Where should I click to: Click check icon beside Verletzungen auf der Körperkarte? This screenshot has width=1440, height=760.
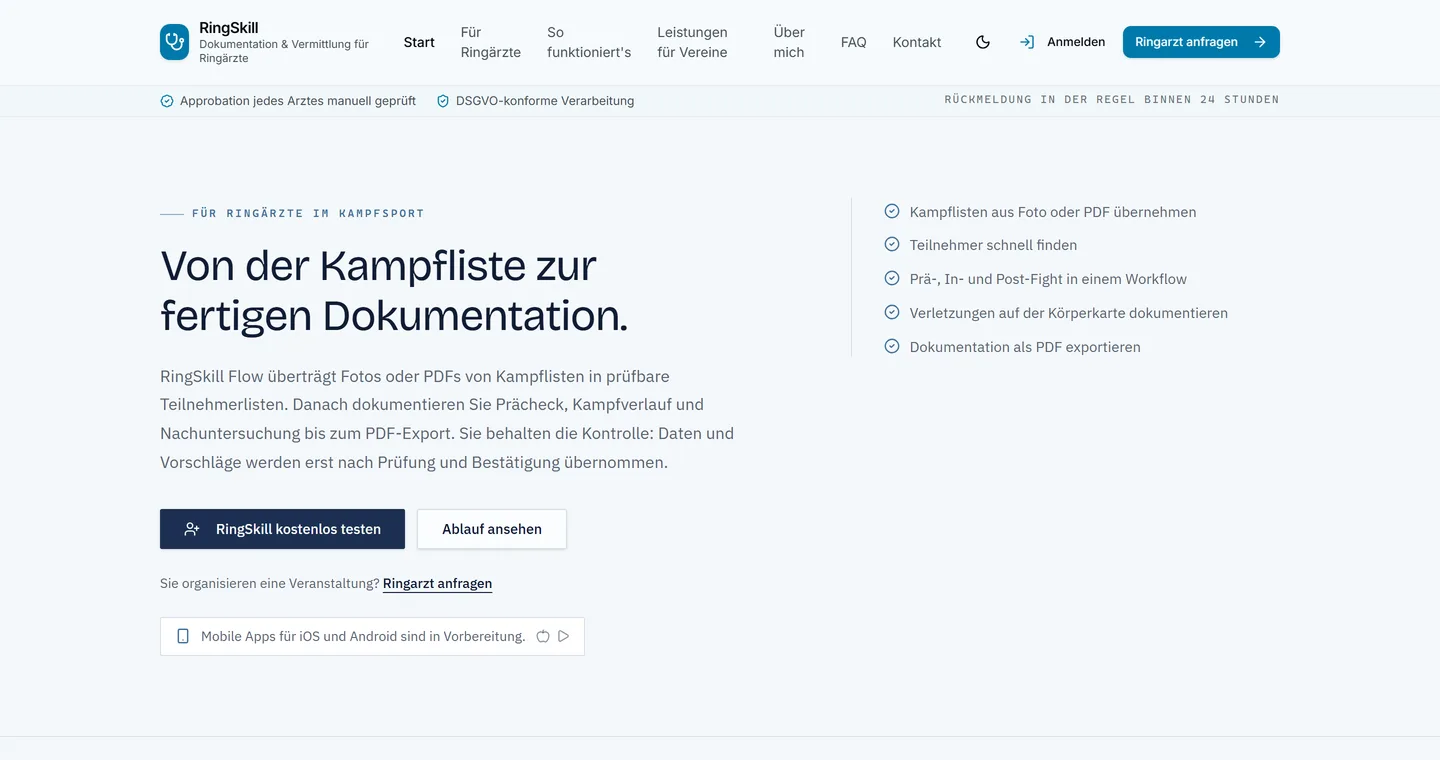click(x=892, y=312)
